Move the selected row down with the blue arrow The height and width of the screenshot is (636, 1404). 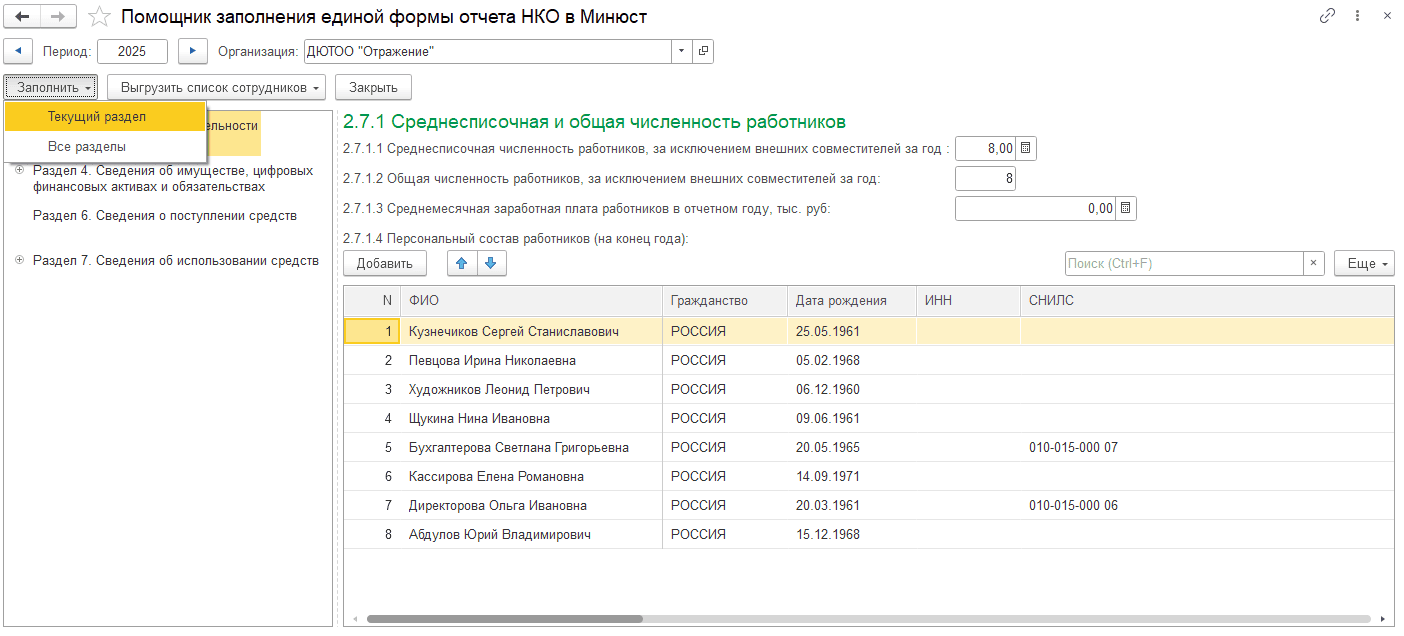(490, 263)
